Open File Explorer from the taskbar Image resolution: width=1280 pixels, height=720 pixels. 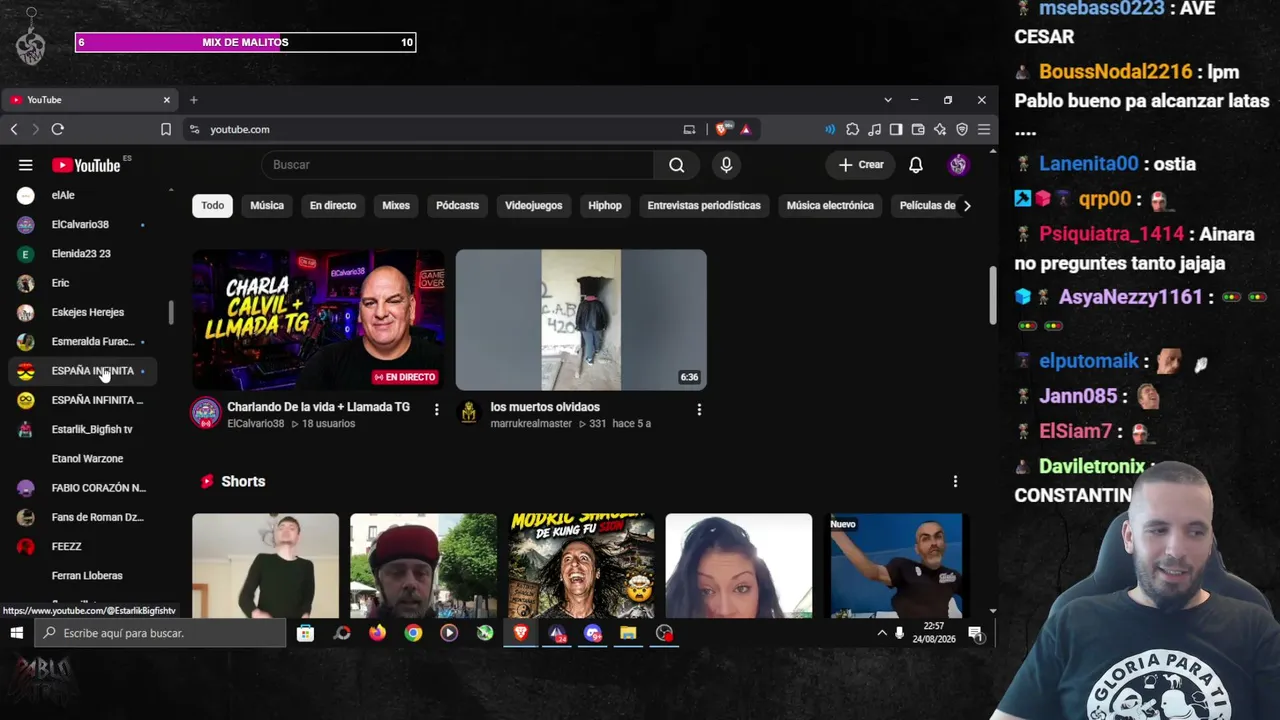[628, 633]
